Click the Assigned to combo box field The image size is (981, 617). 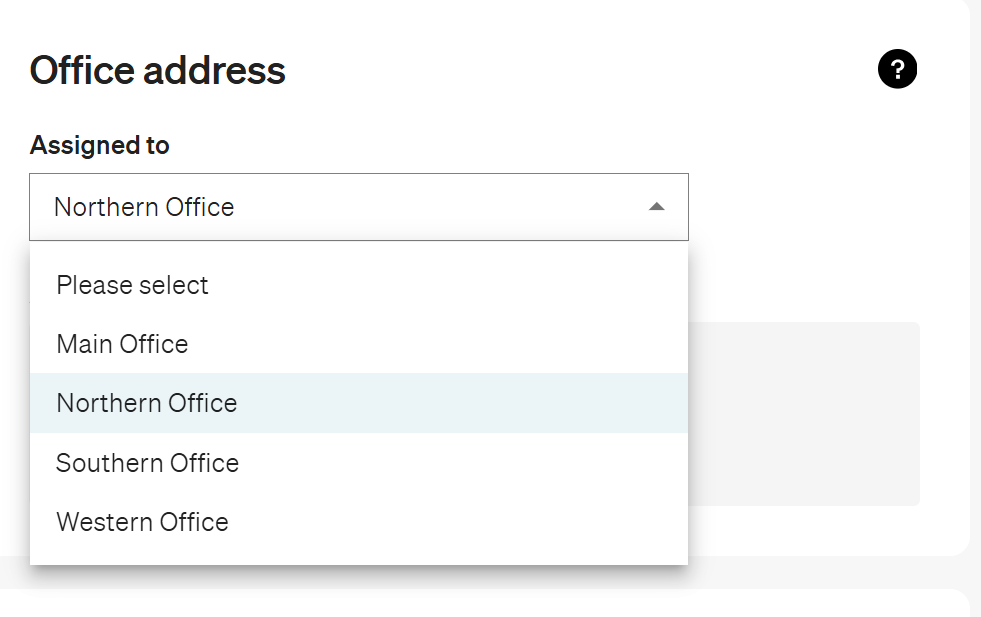tap(358, 207)
